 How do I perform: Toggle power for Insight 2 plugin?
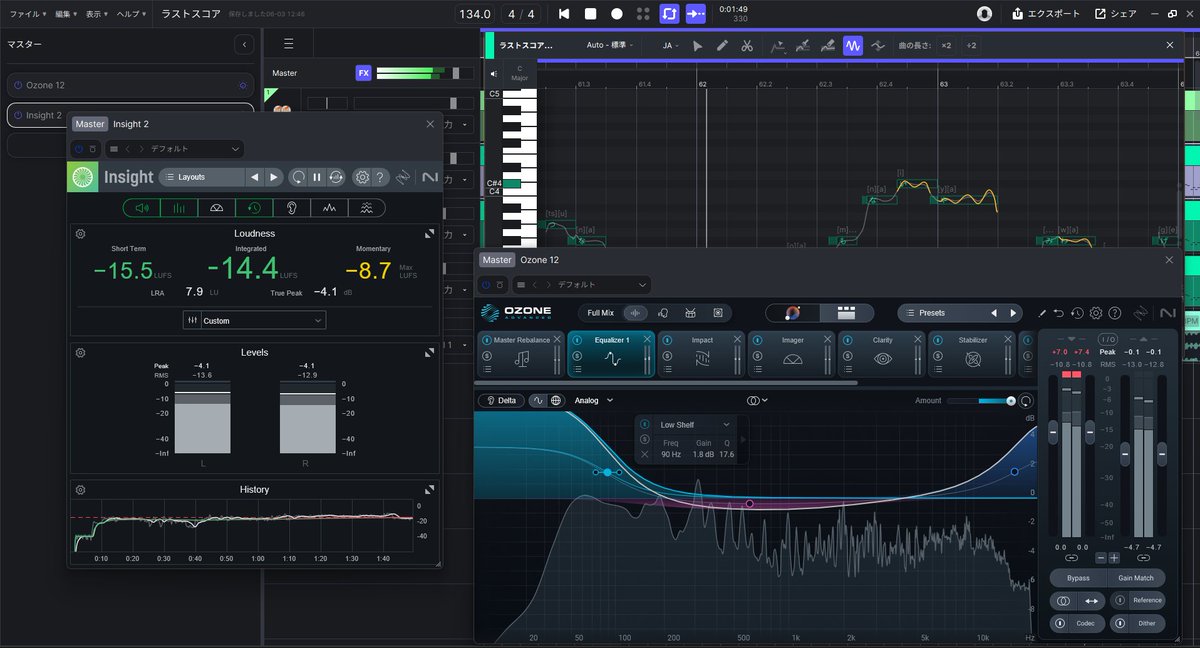pyautogui.click(x=79, y=149)
